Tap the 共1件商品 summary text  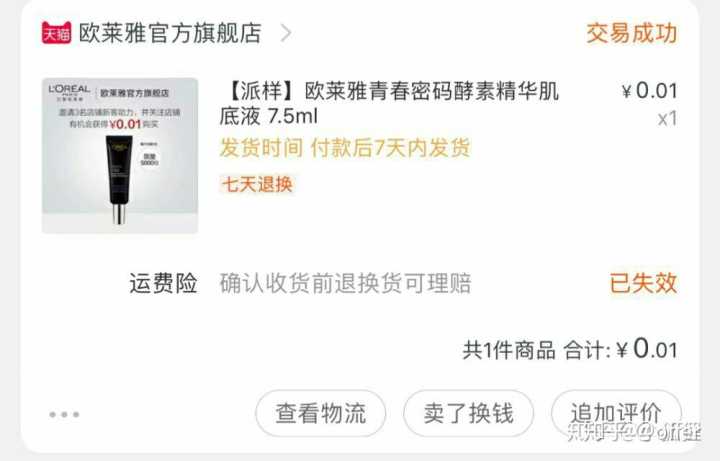coord(509,350)
